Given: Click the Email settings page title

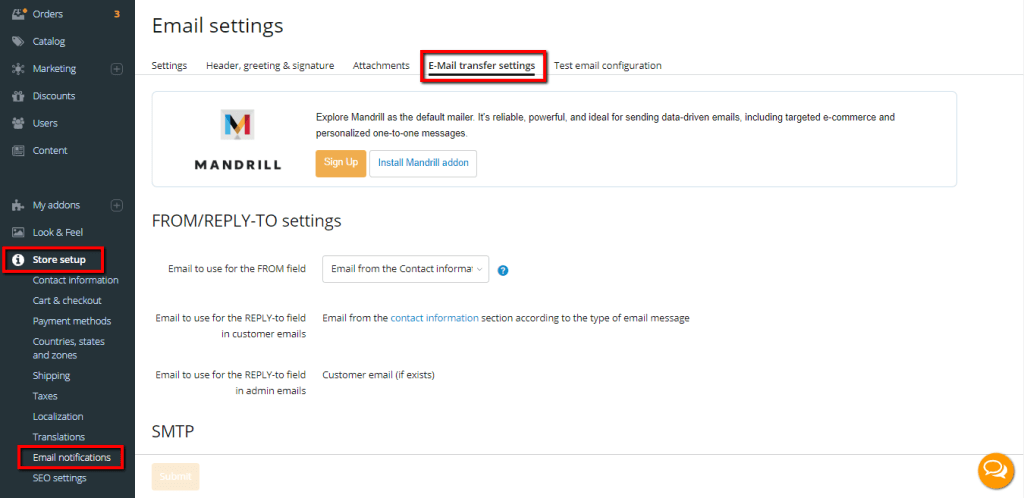Looking at the screenshot, I should click(x=217, y=25).
